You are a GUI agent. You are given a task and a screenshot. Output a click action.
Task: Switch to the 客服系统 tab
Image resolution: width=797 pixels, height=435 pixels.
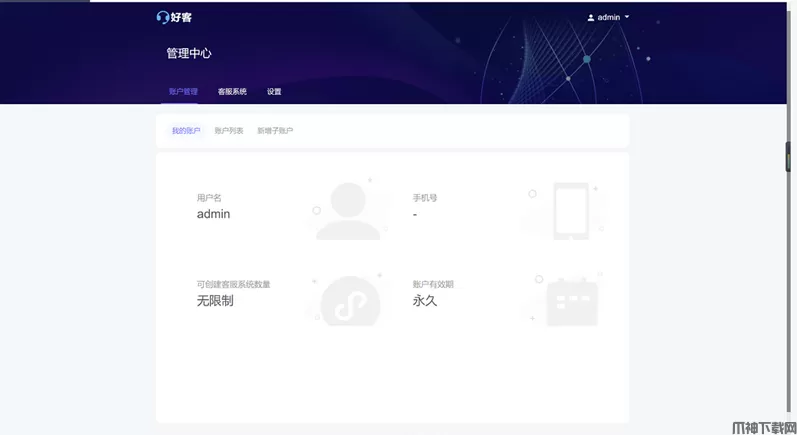coord(232,91)
